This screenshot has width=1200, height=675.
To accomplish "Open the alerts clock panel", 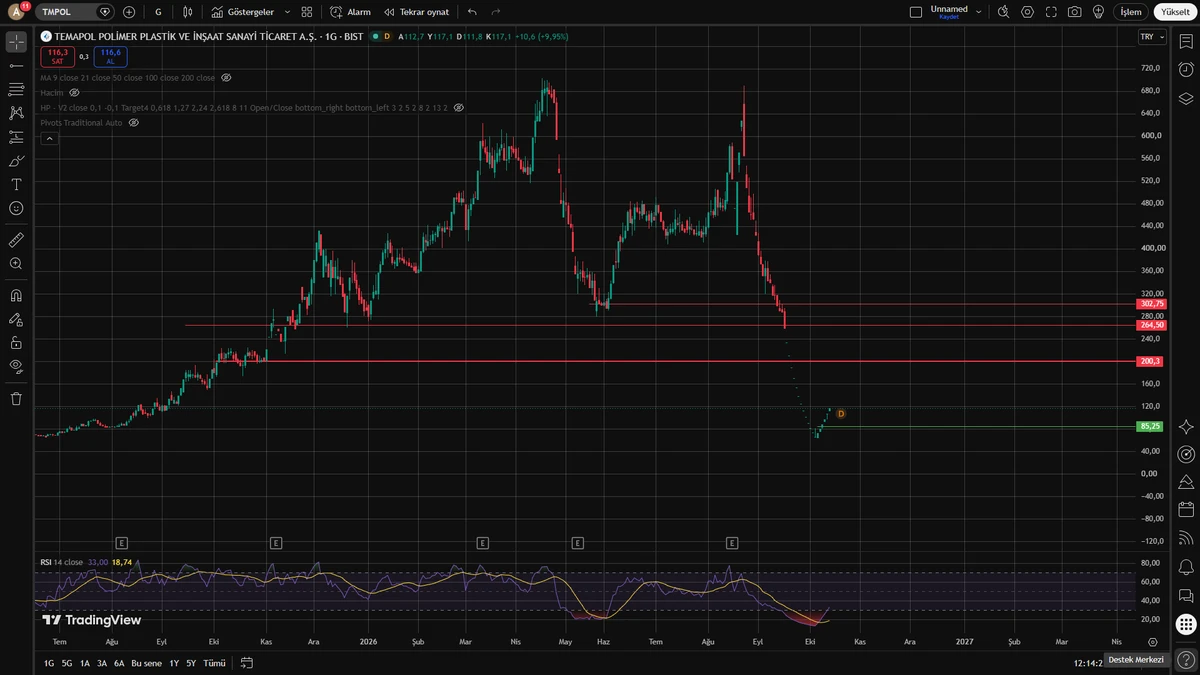I will click(x=1186, y=69).
